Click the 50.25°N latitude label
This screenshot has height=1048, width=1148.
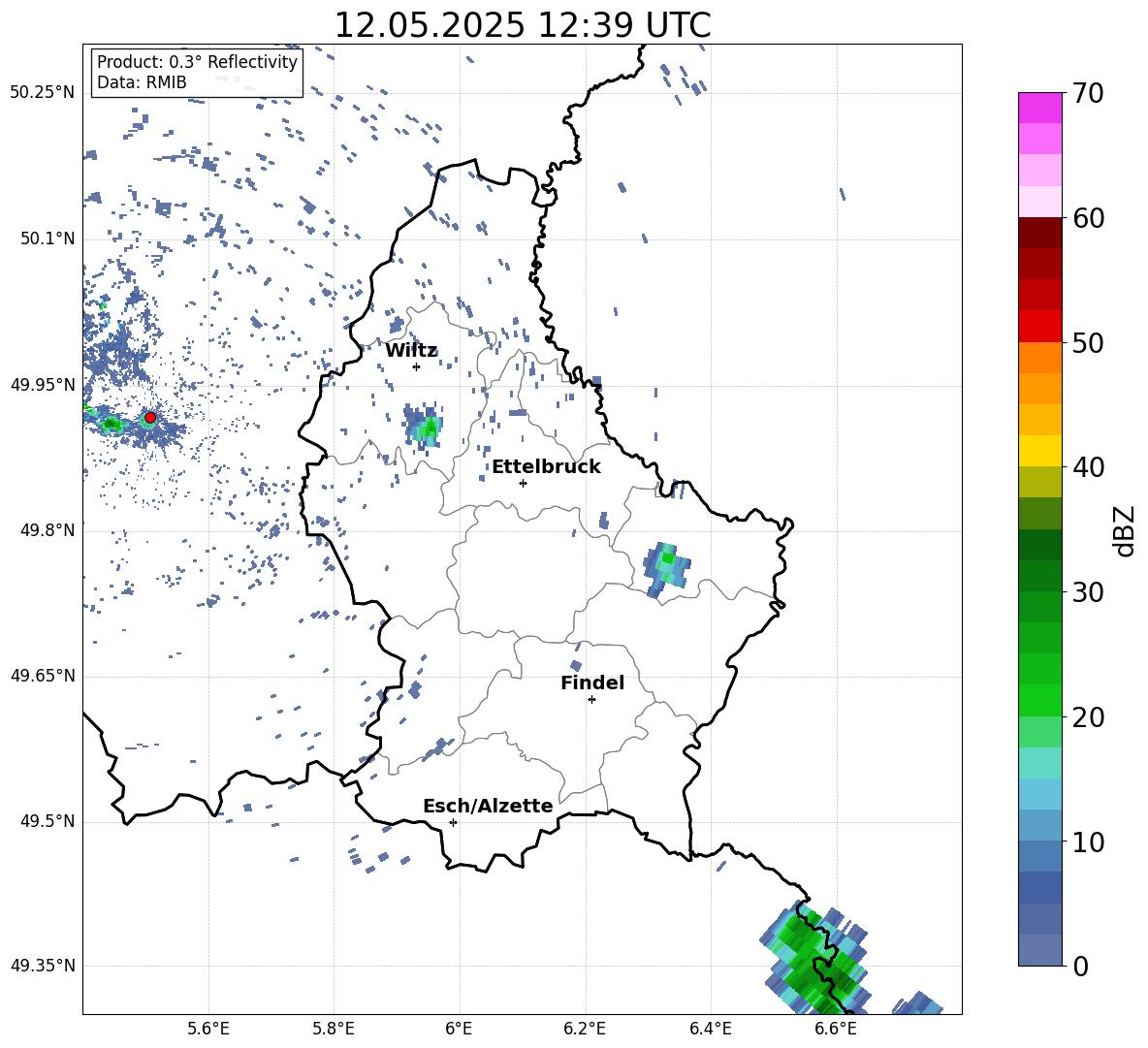43,93
